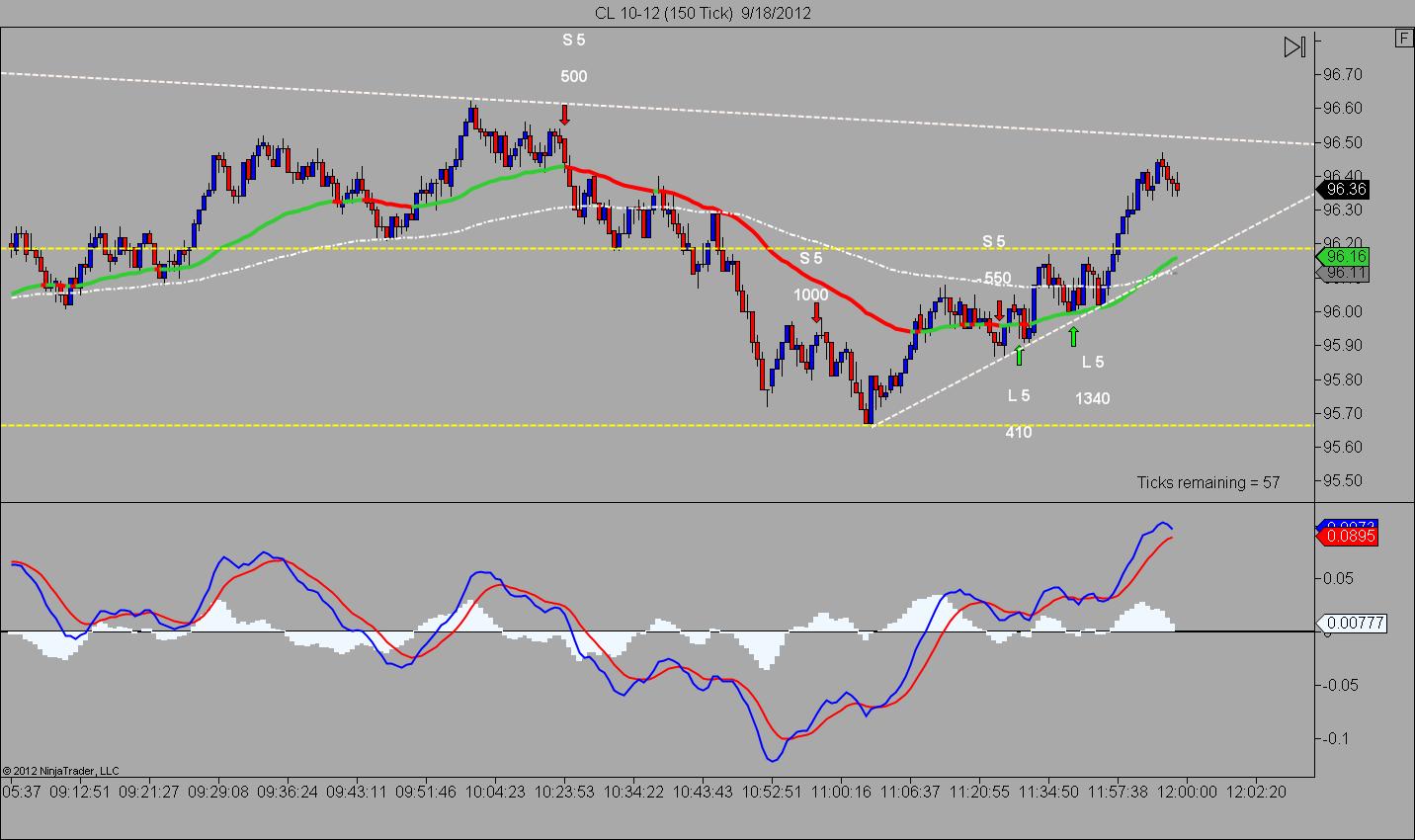Click the -0.1 indicator axis label
1415x840 pixels.
click(x=1334, y=738)
